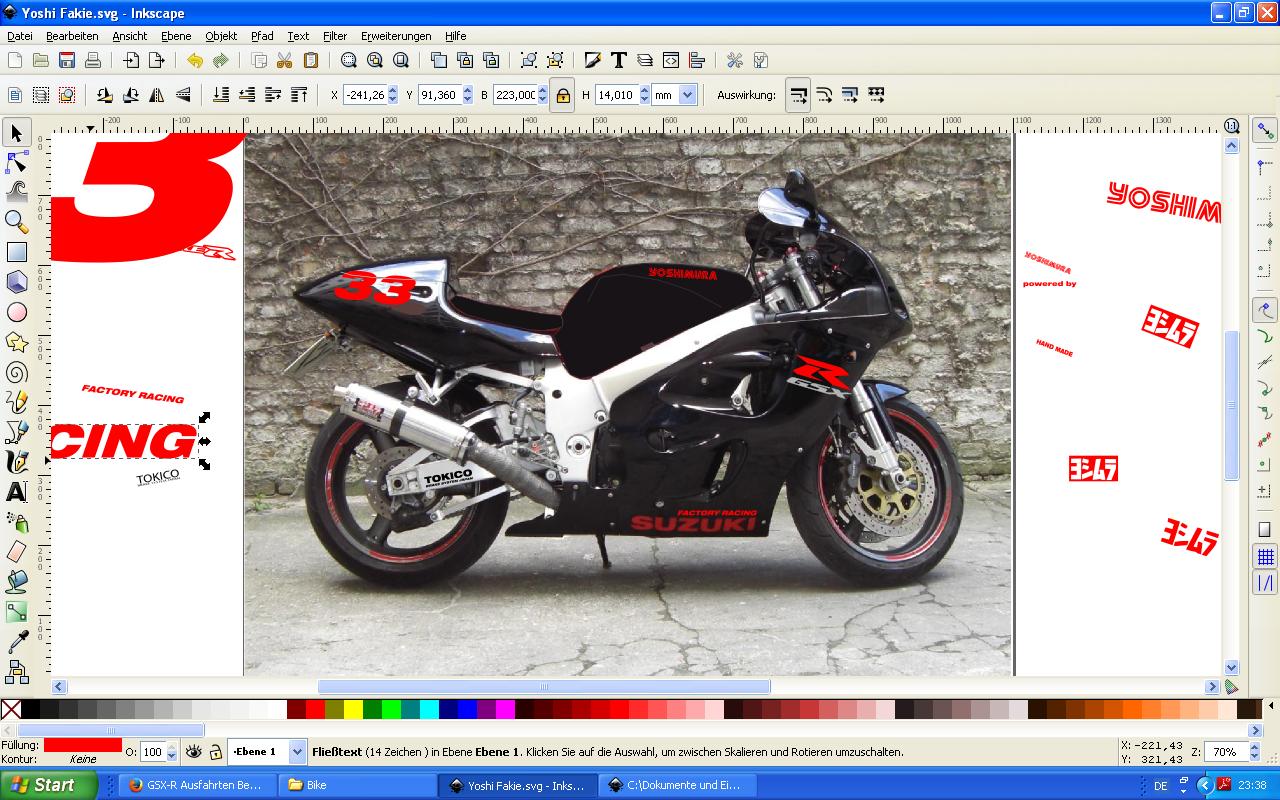Open the Erweiterungen menu
This screenshot has height=800, width=1280.
[396, 36]
